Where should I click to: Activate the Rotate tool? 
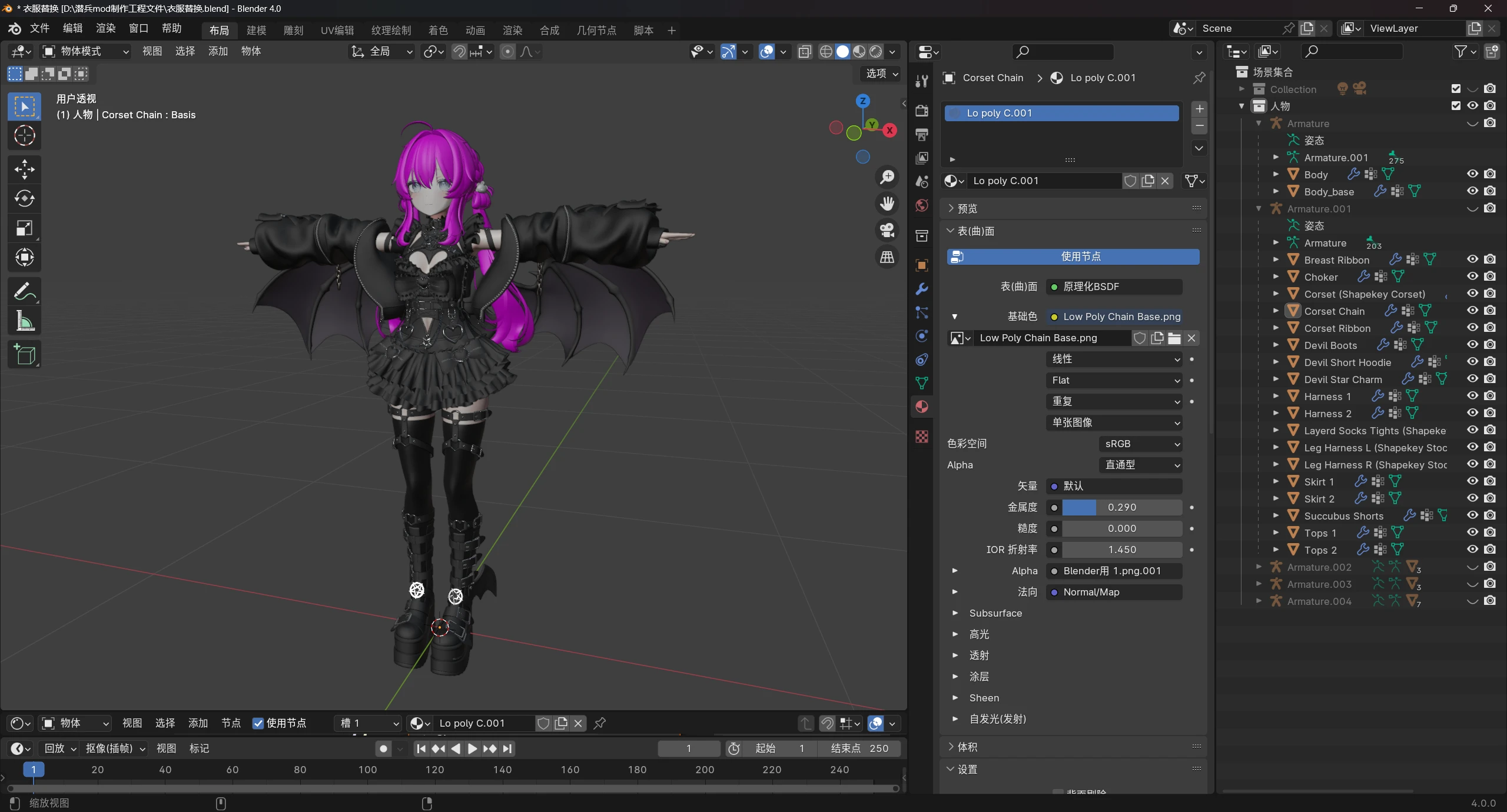pyautogui.click(x=24, y=199)
